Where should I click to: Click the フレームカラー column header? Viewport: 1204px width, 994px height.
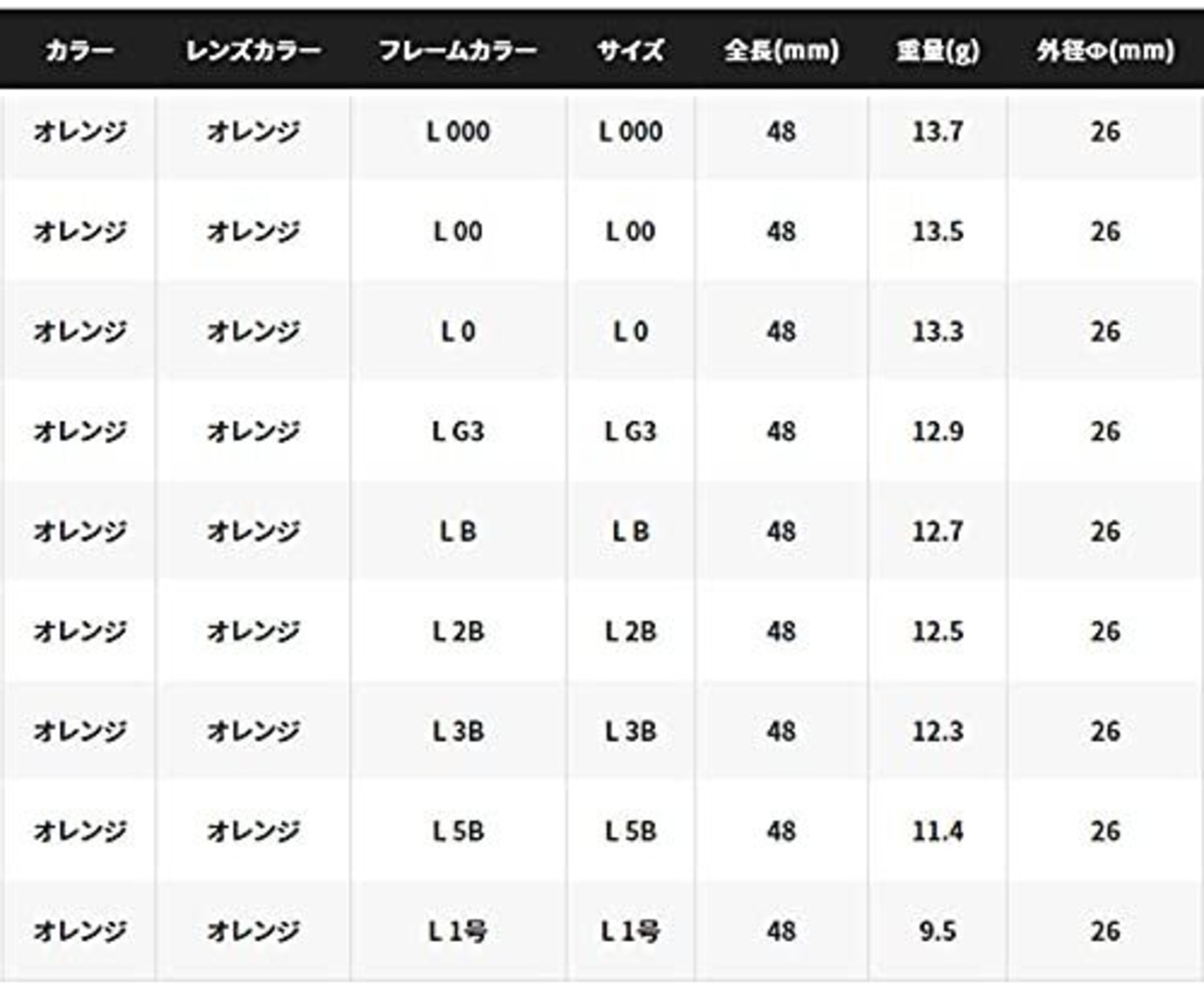[458, 50]
